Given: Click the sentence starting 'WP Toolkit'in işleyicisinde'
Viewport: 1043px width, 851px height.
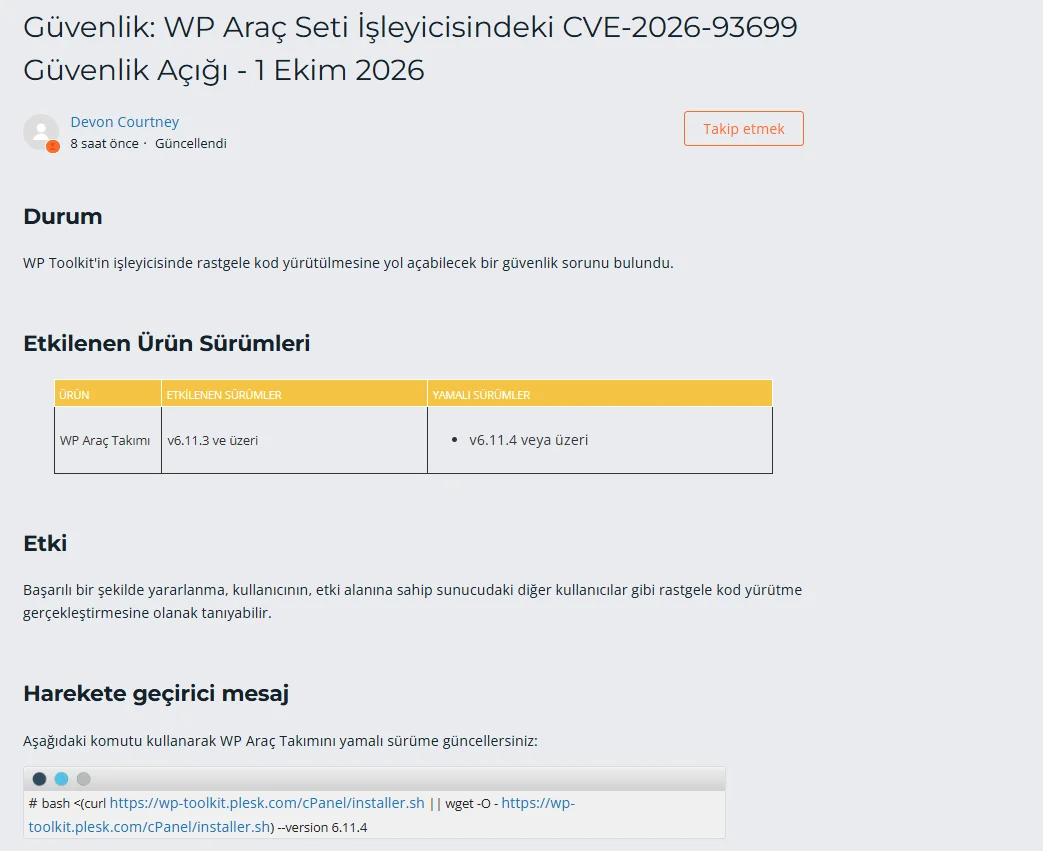Looking at the screenshot, I should [348, 263].
